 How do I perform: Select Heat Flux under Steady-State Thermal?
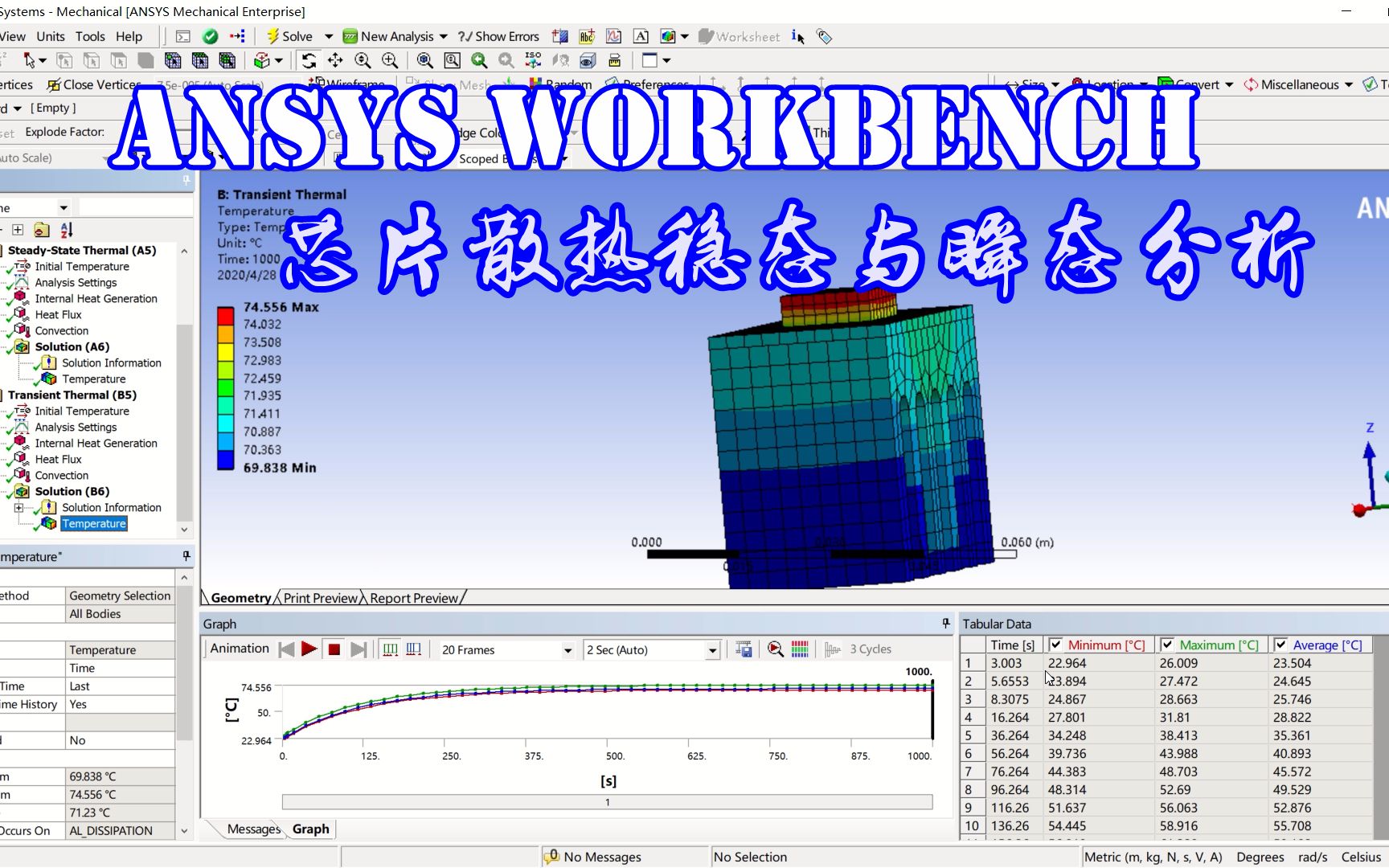(58, 314)
